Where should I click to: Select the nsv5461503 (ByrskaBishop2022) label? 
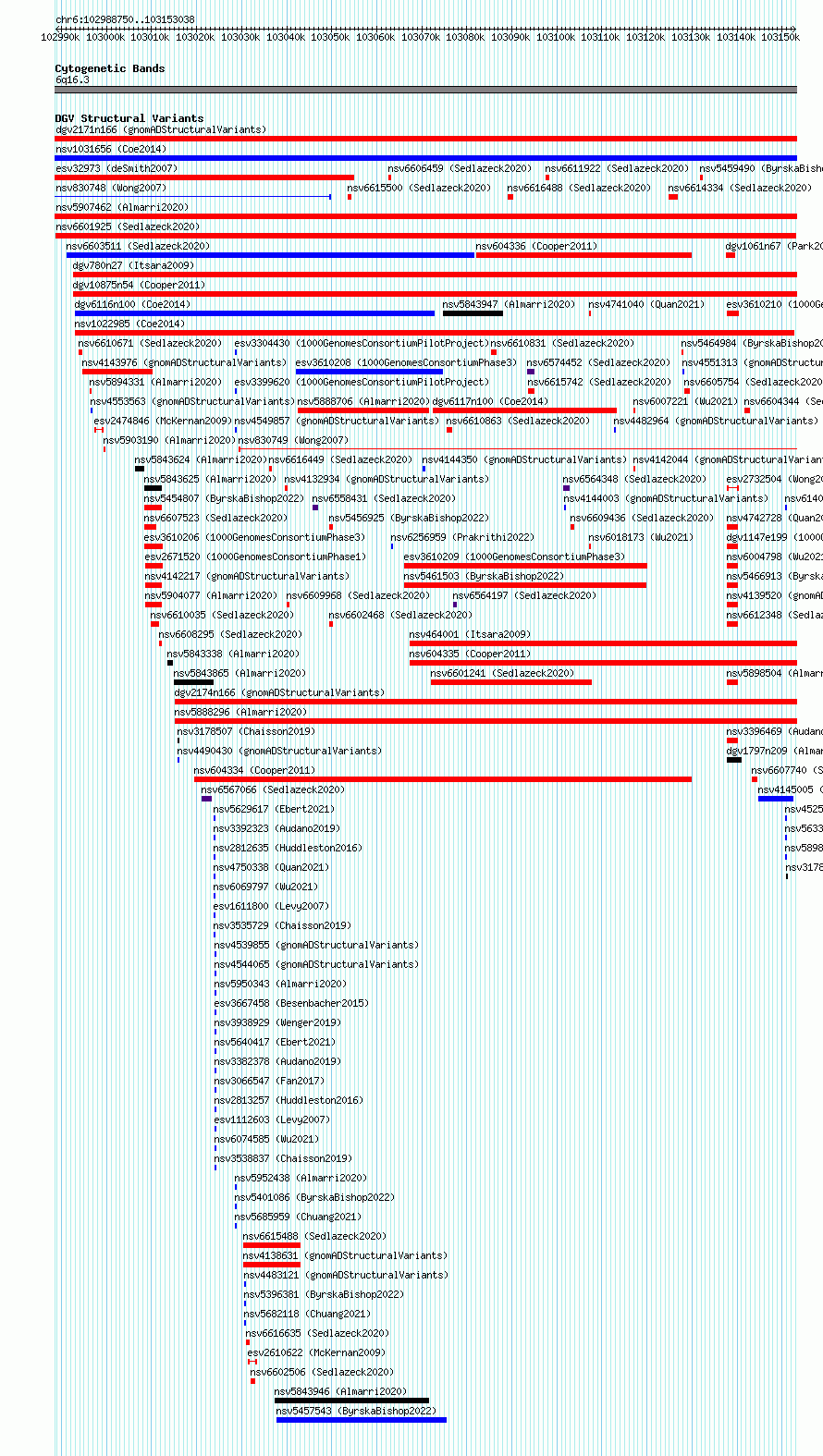click(484, 576)
